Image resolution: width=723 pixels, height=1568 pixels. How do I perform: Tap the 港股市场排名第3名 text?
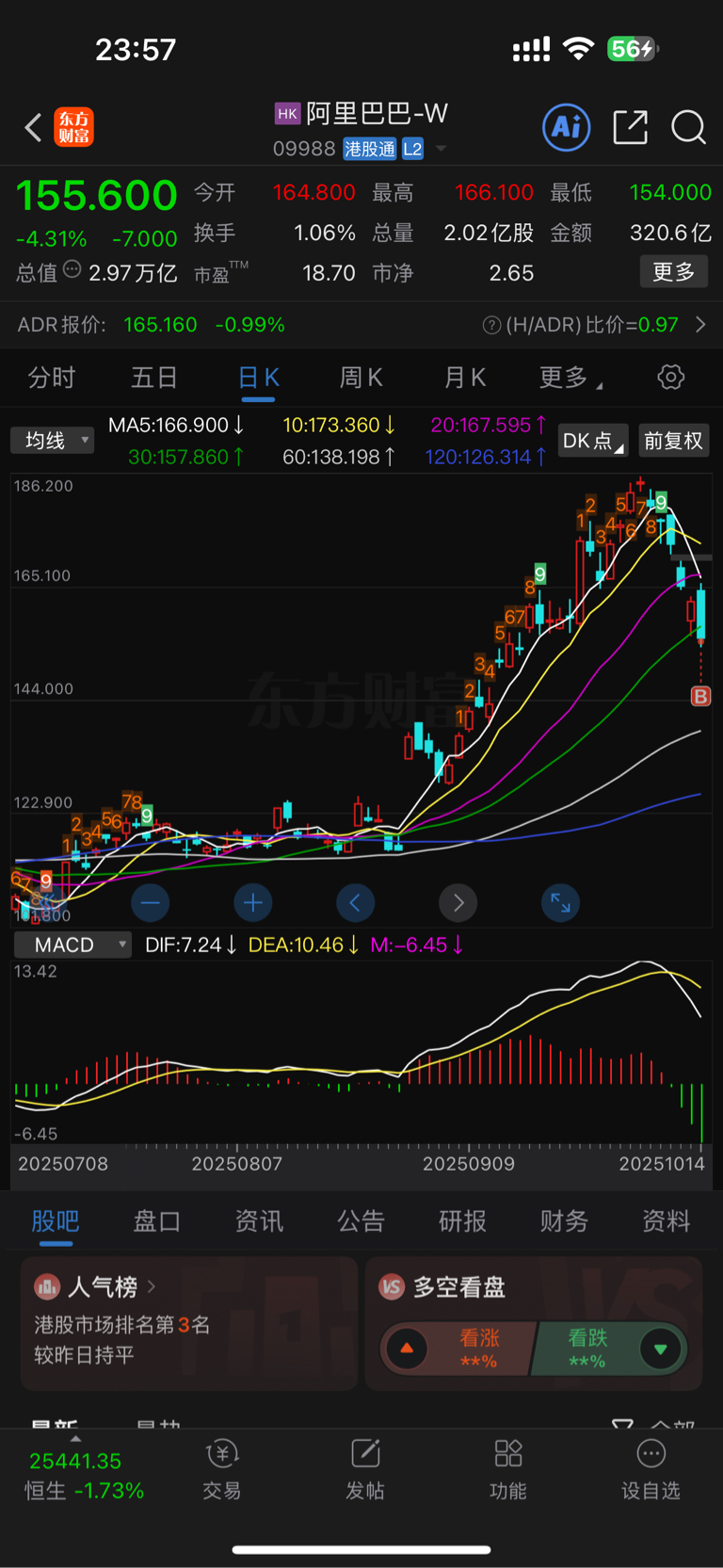(x=122, y=1325)
